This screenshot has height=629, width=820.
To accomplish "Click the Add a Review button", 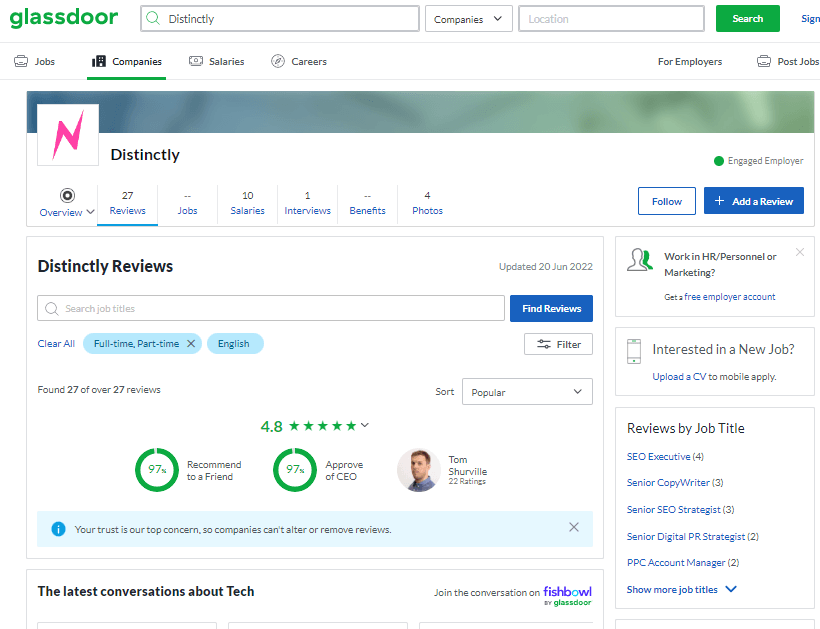I will [x=754, y=201].
